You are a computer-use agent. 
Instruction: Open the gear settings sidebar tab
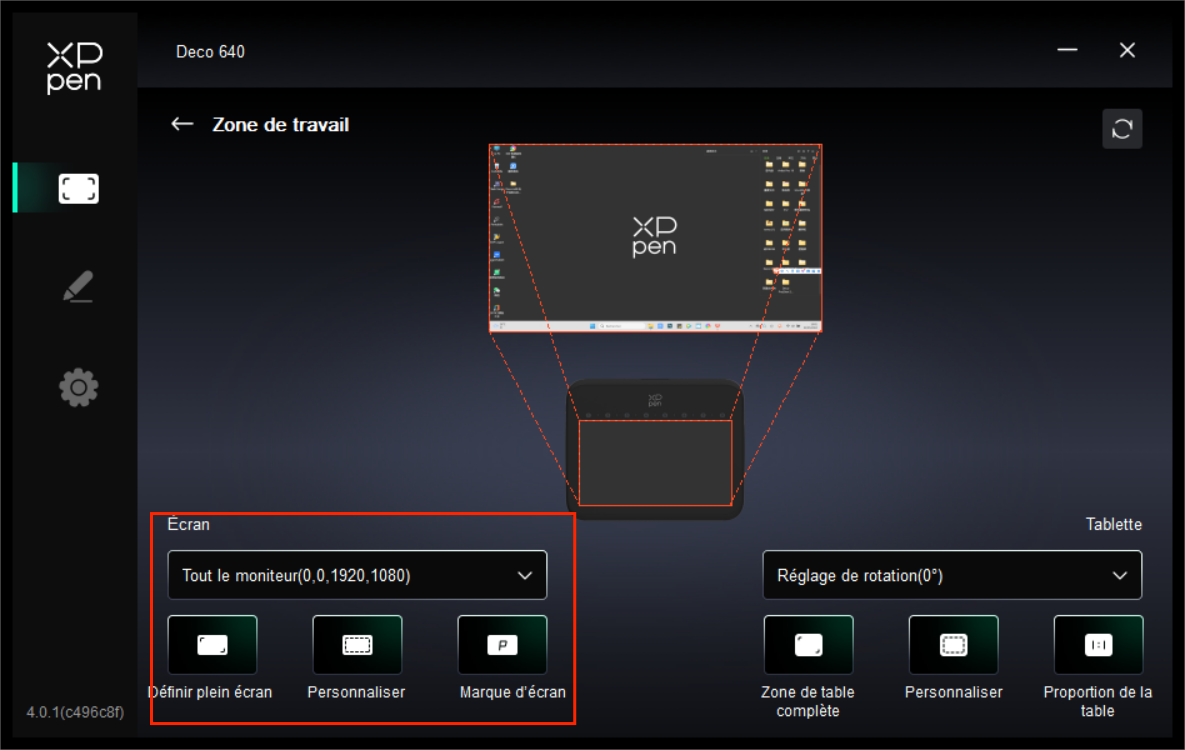point(78,387)
